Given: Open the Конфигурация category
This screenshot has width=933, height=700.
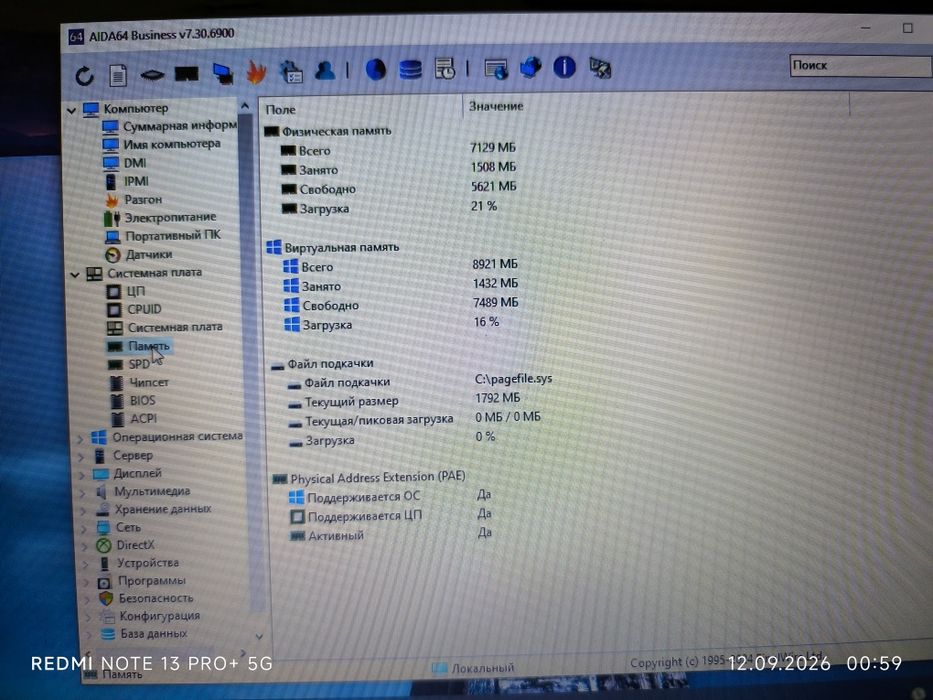Looking at the screenshot, I should 159,616.
